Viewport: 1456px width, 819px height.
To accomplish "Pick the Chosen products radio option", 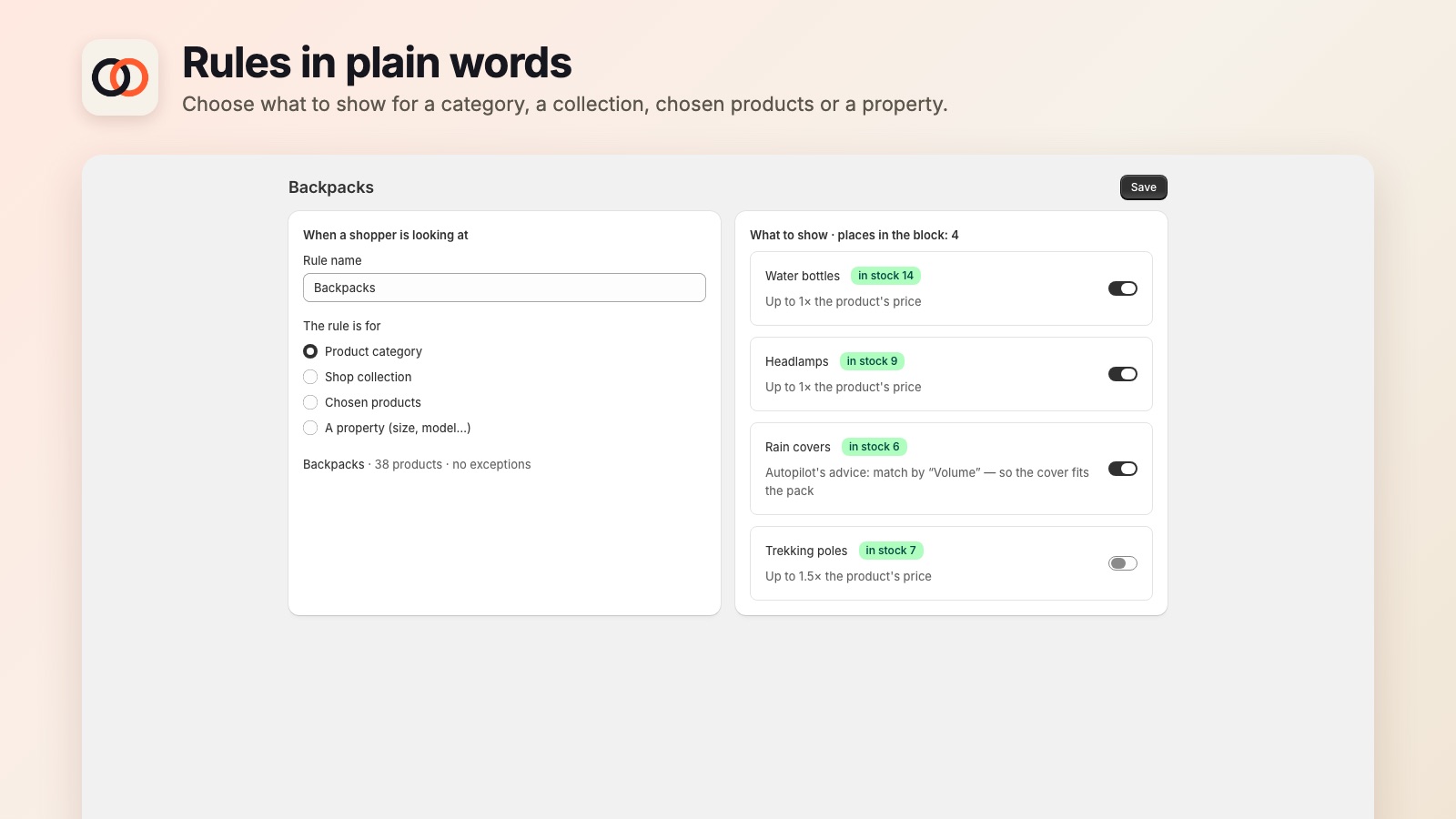I will click(x=310, y=402).
